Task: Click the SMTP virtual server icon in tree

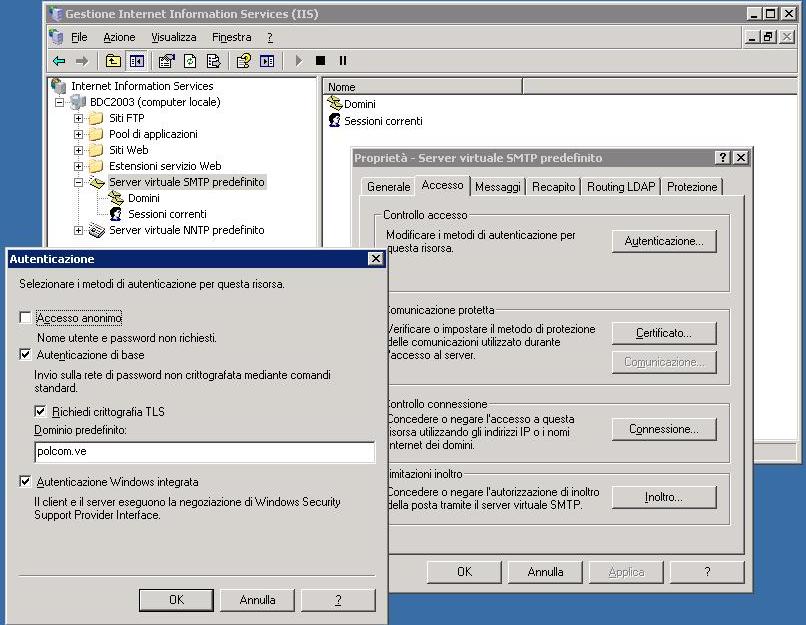Action: [97, 182]
